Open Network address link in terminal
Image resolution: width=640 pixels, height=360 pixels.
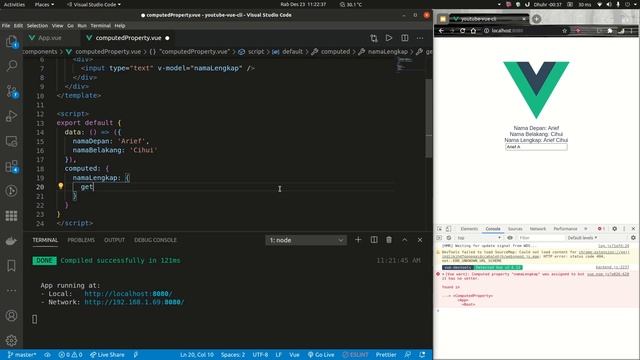click(x=134, y=302)
